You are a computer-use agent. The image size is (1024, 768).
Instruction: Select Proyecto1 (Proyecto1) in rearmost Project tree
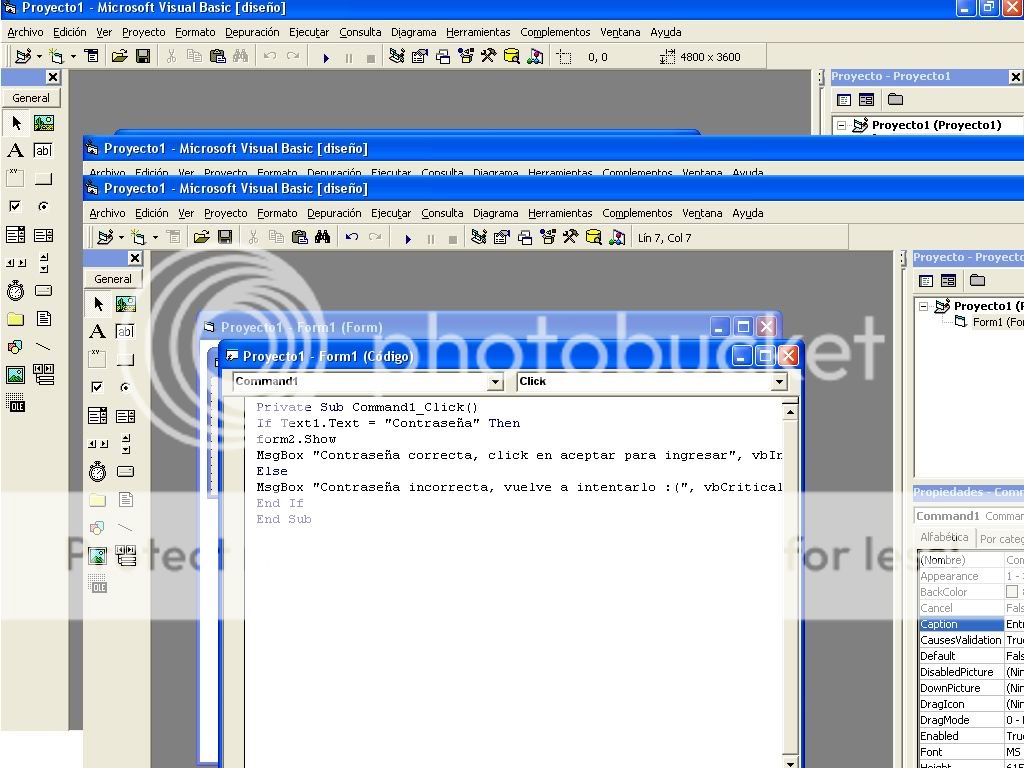click(x=936, y=125)
